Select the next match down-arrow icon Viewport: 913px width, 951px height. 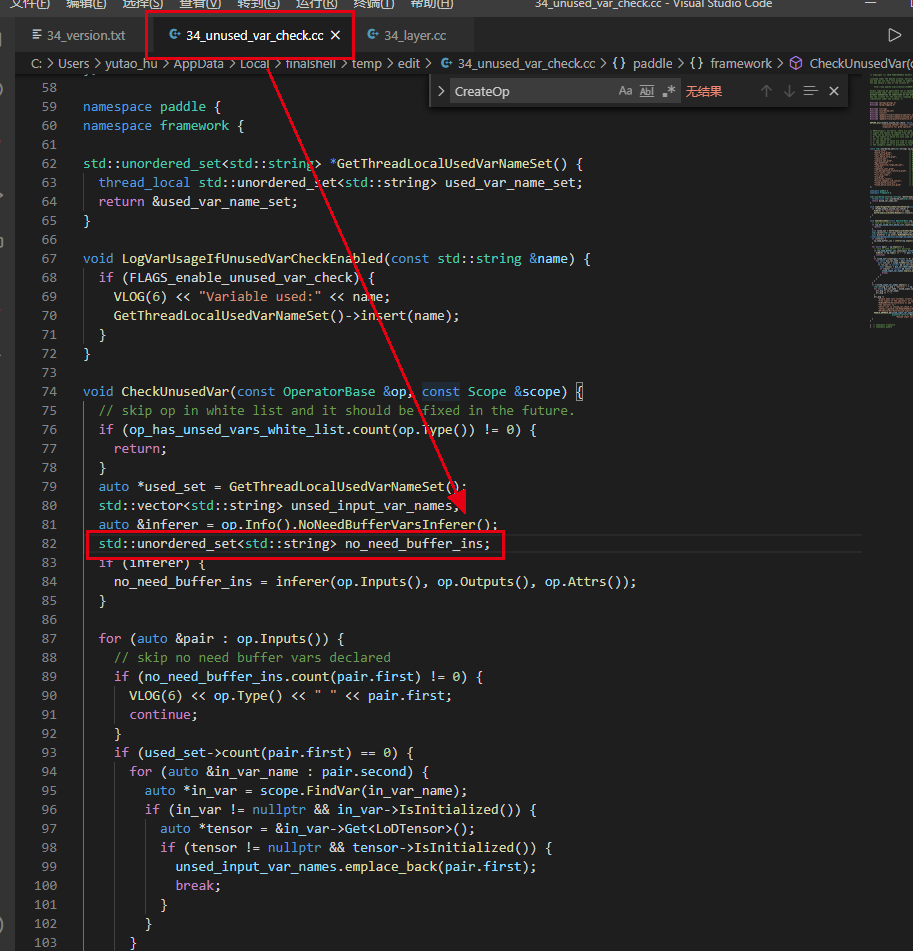point(789,90)
